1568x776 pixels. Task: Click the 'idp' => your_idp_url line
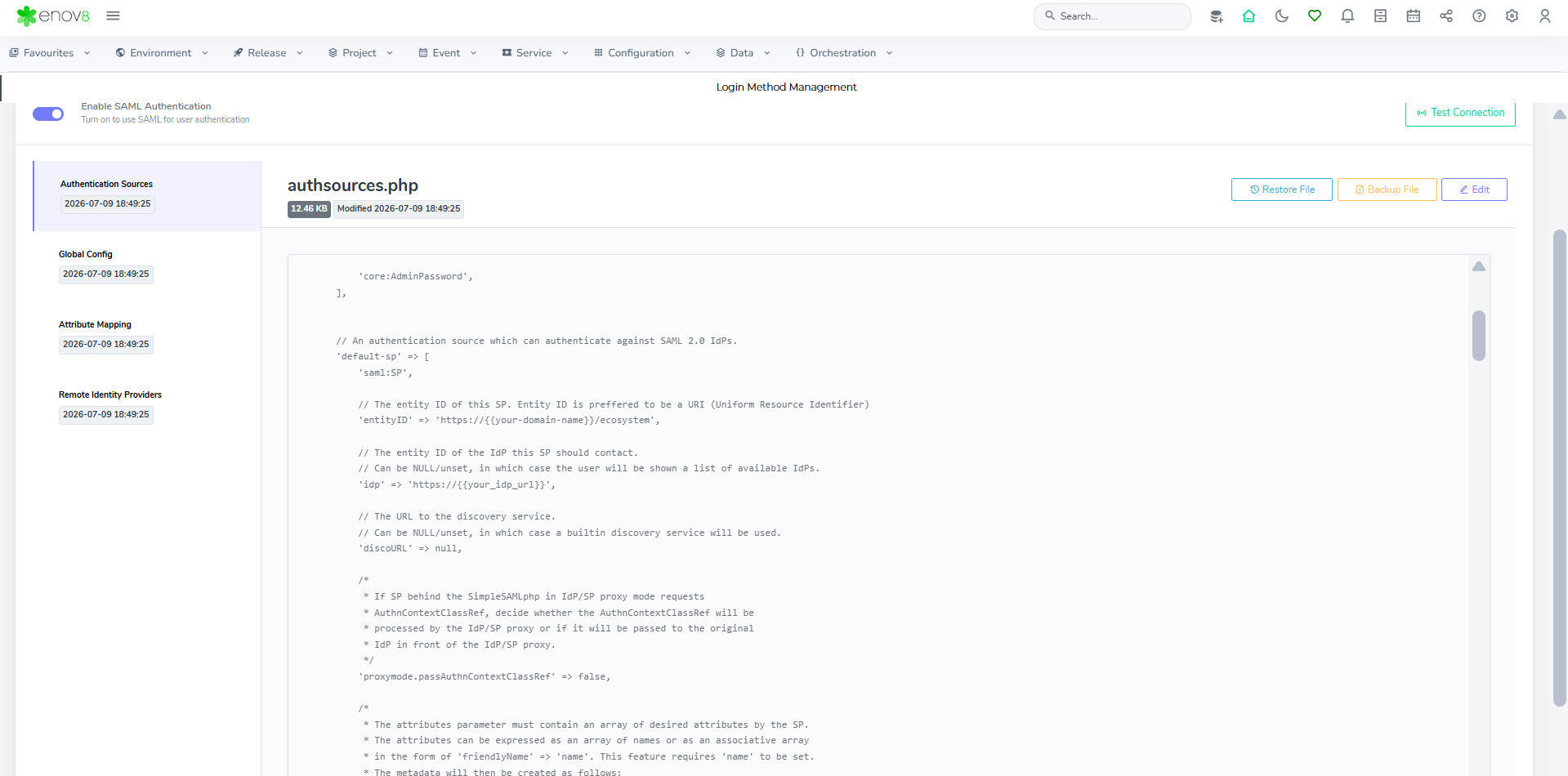457,485
